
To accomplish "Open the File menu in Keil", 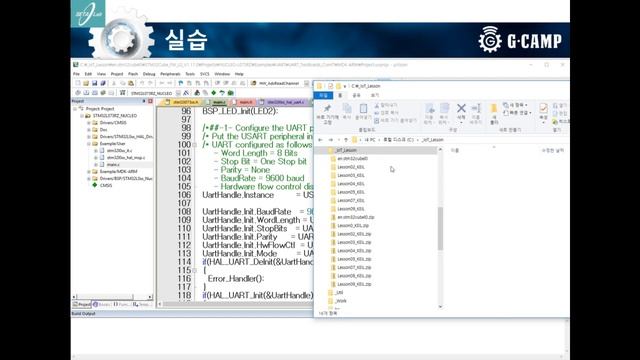I will point(76,74).
